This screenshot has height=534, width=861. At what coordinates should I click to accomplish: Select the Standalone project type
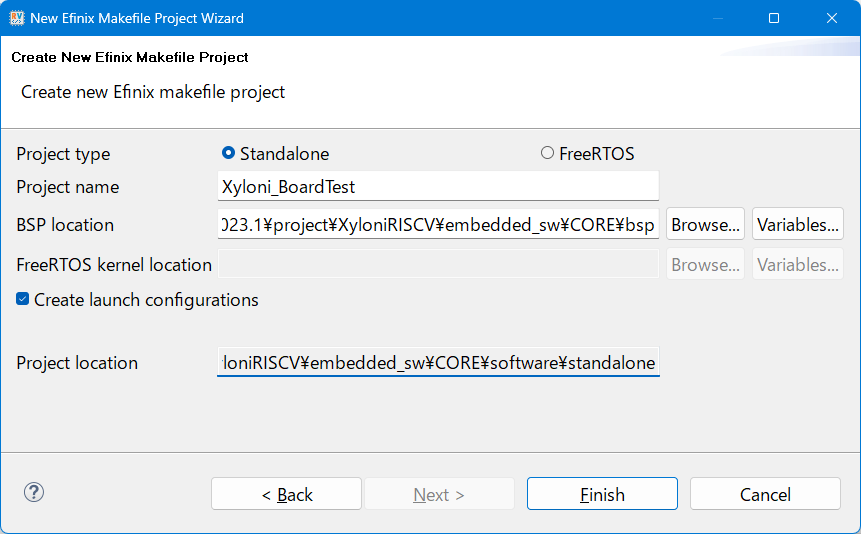[228, 153]
